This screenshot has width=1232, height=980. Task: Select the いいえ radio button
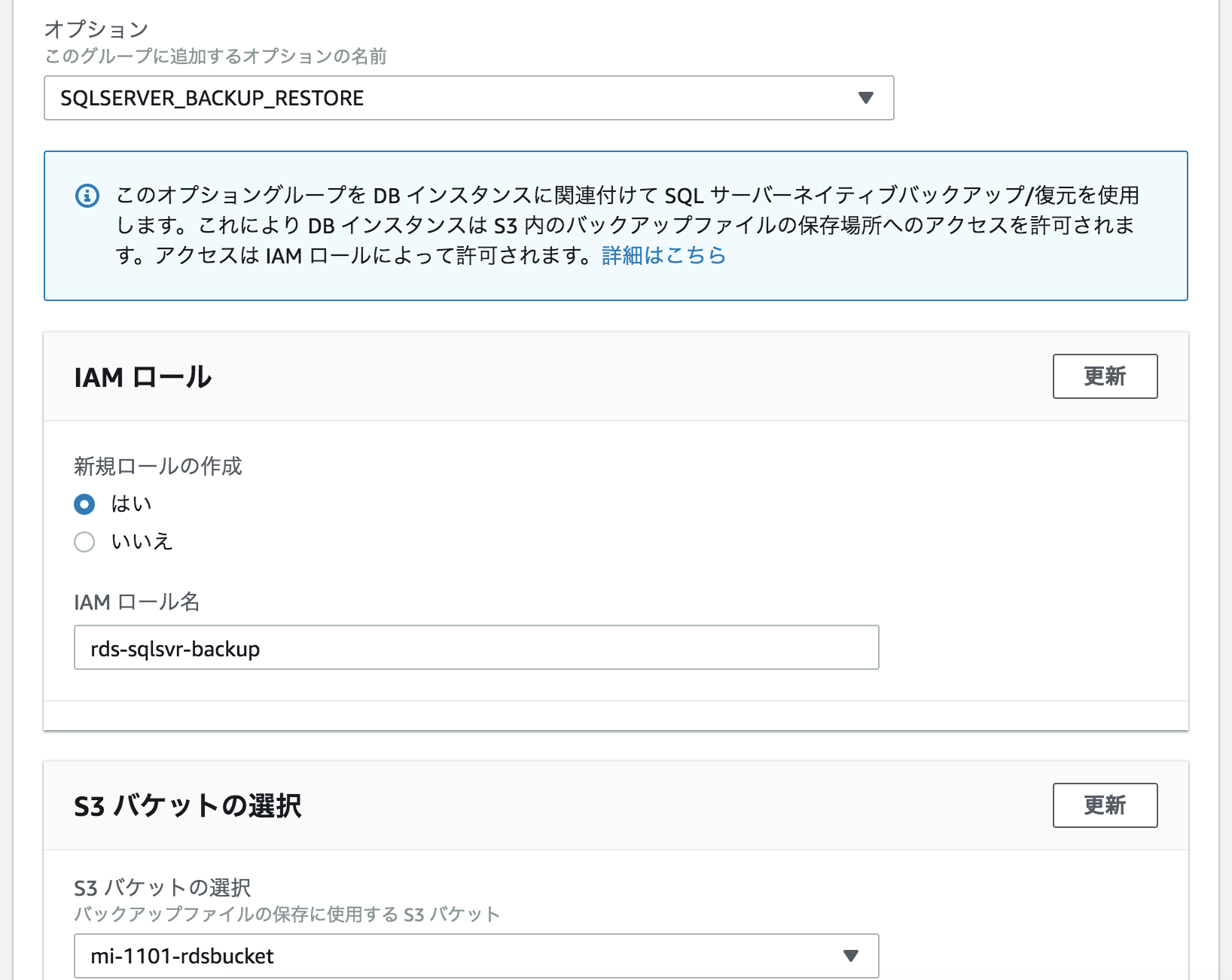click(84, 541)
